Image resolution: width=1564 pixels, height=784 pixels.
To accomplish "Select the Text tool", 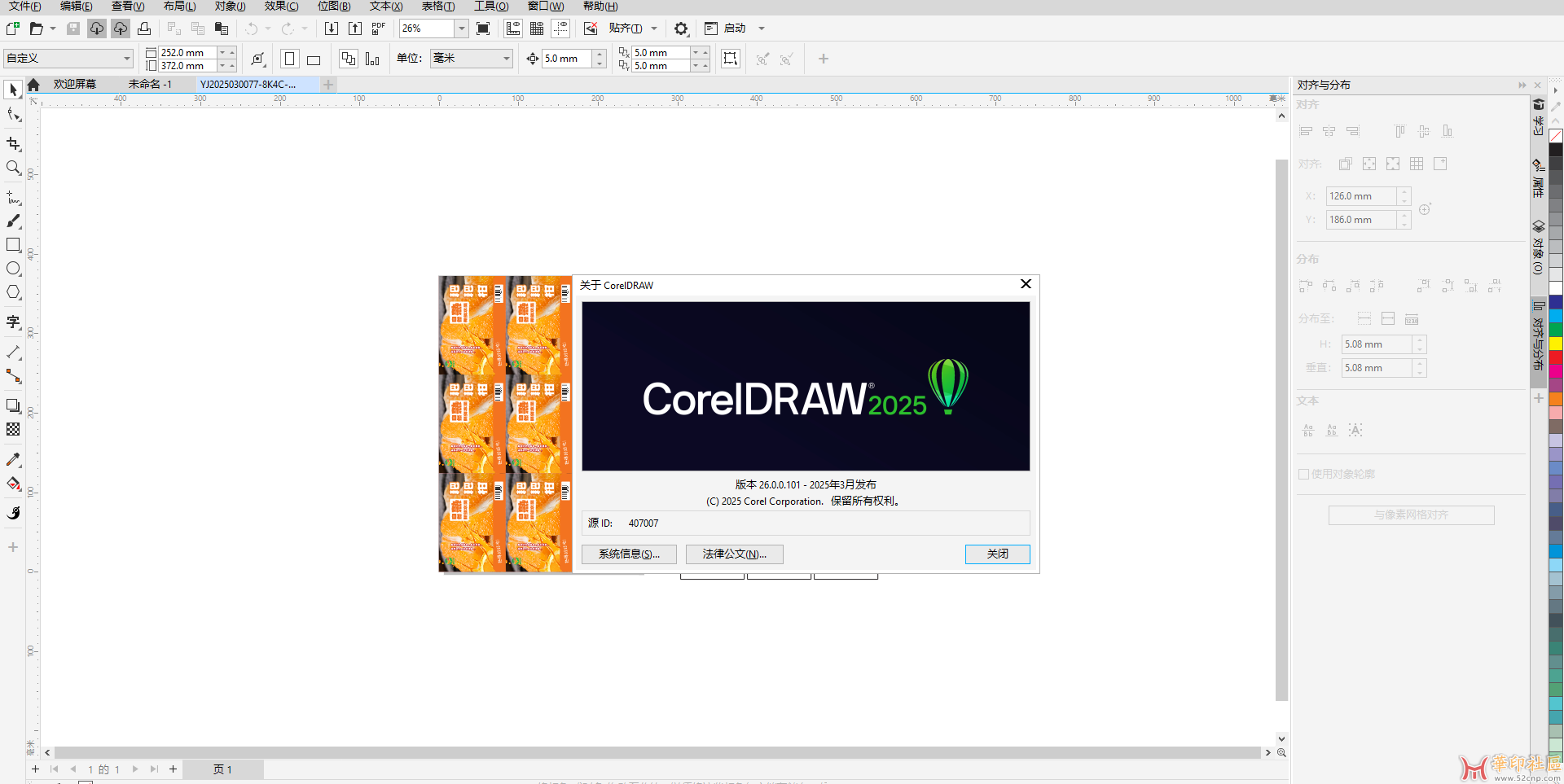I will tap(13, 322).
